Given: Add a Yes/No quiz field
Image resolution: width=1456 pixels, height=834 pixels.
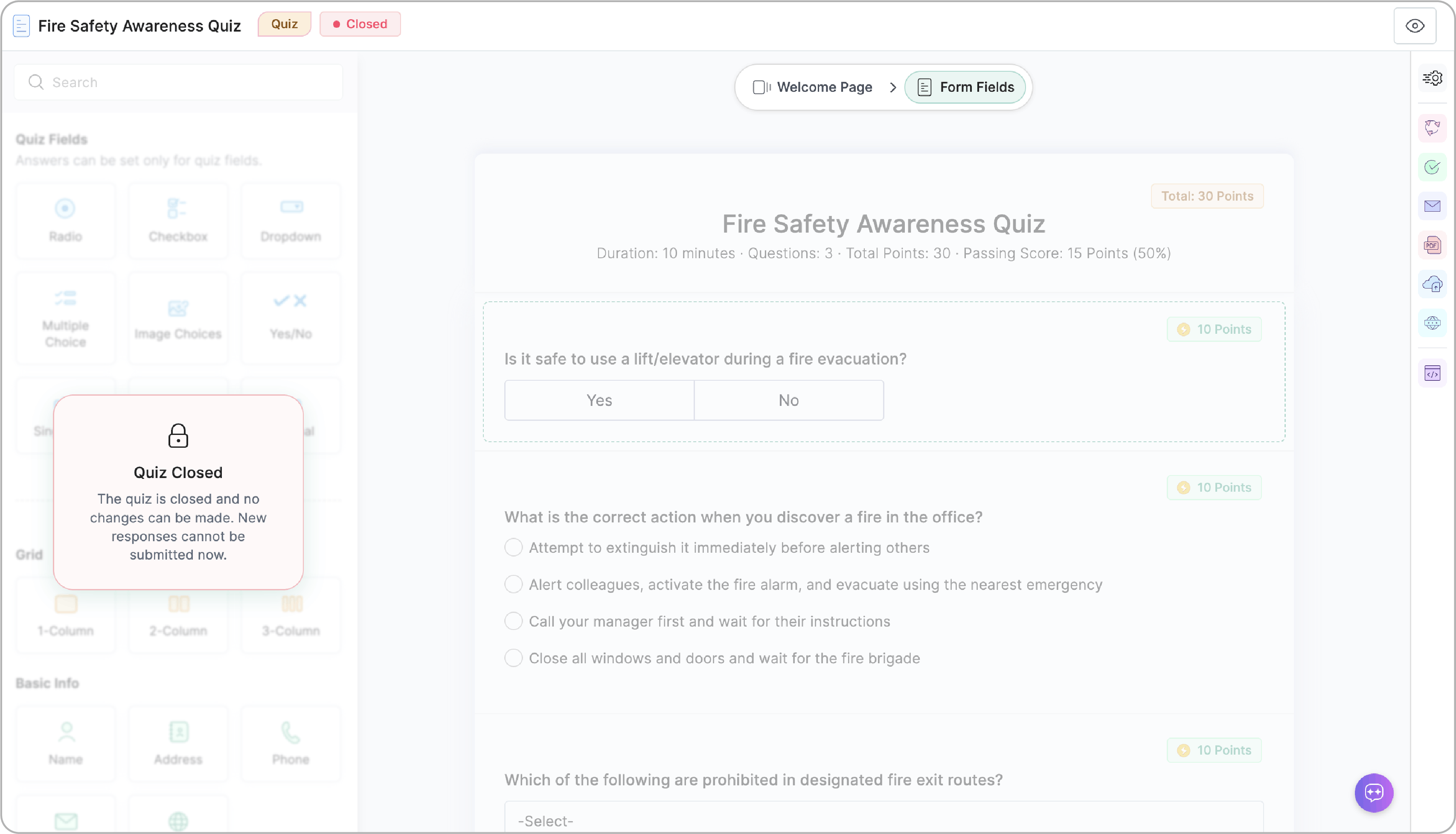Looking at the screenshot, I should (291, 318).
